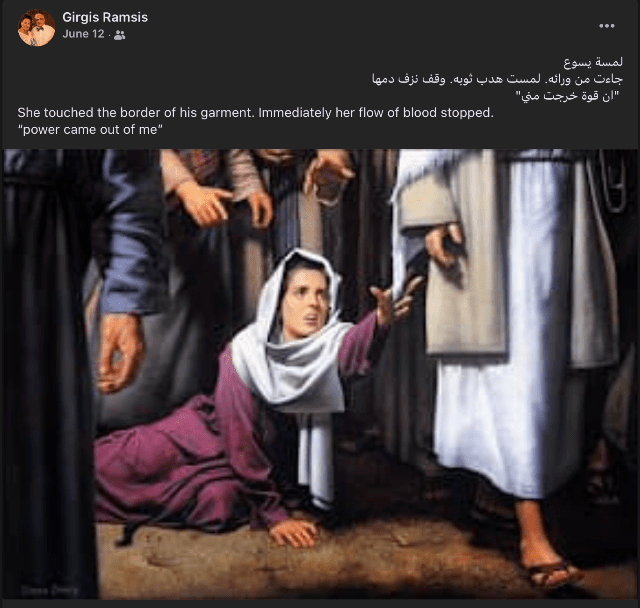The width and height of the screenshot is (640, 608).
Task: Click the Arabic quote line ان قوة خرجت مني
Action: click(x=568, y=96)
